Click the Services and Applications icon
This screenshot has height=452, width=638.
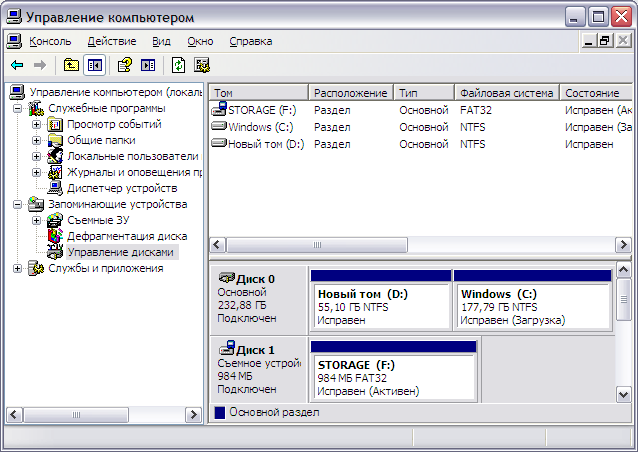pos(36,268)
